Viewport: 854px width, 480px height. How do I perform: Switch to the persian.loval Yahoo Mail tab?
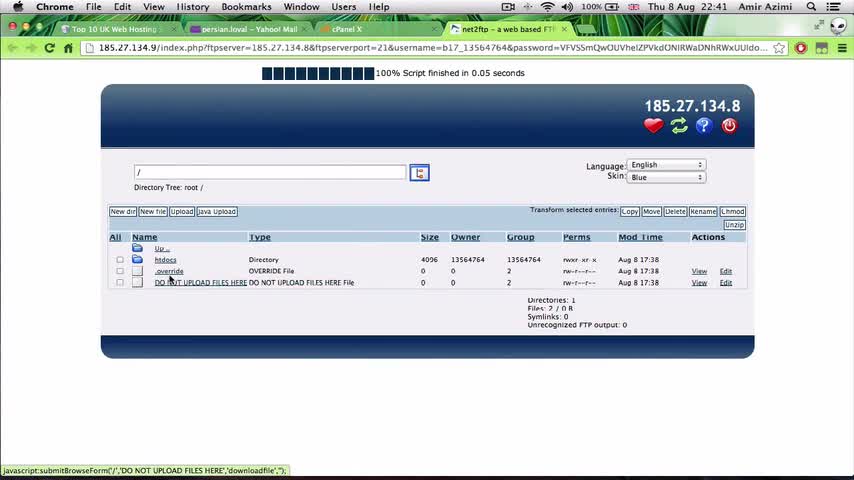[x=249, y=29]
